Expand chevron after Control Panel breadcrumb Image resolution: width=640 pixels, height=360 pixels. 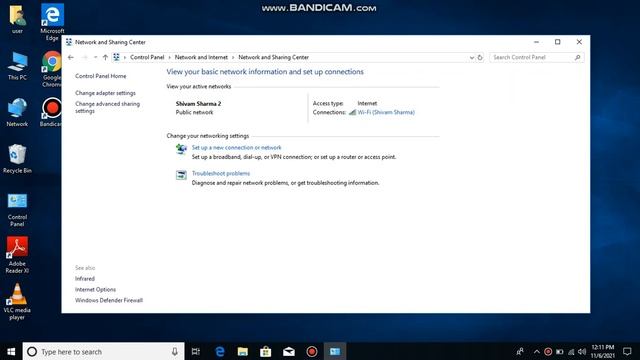[169, 58]
